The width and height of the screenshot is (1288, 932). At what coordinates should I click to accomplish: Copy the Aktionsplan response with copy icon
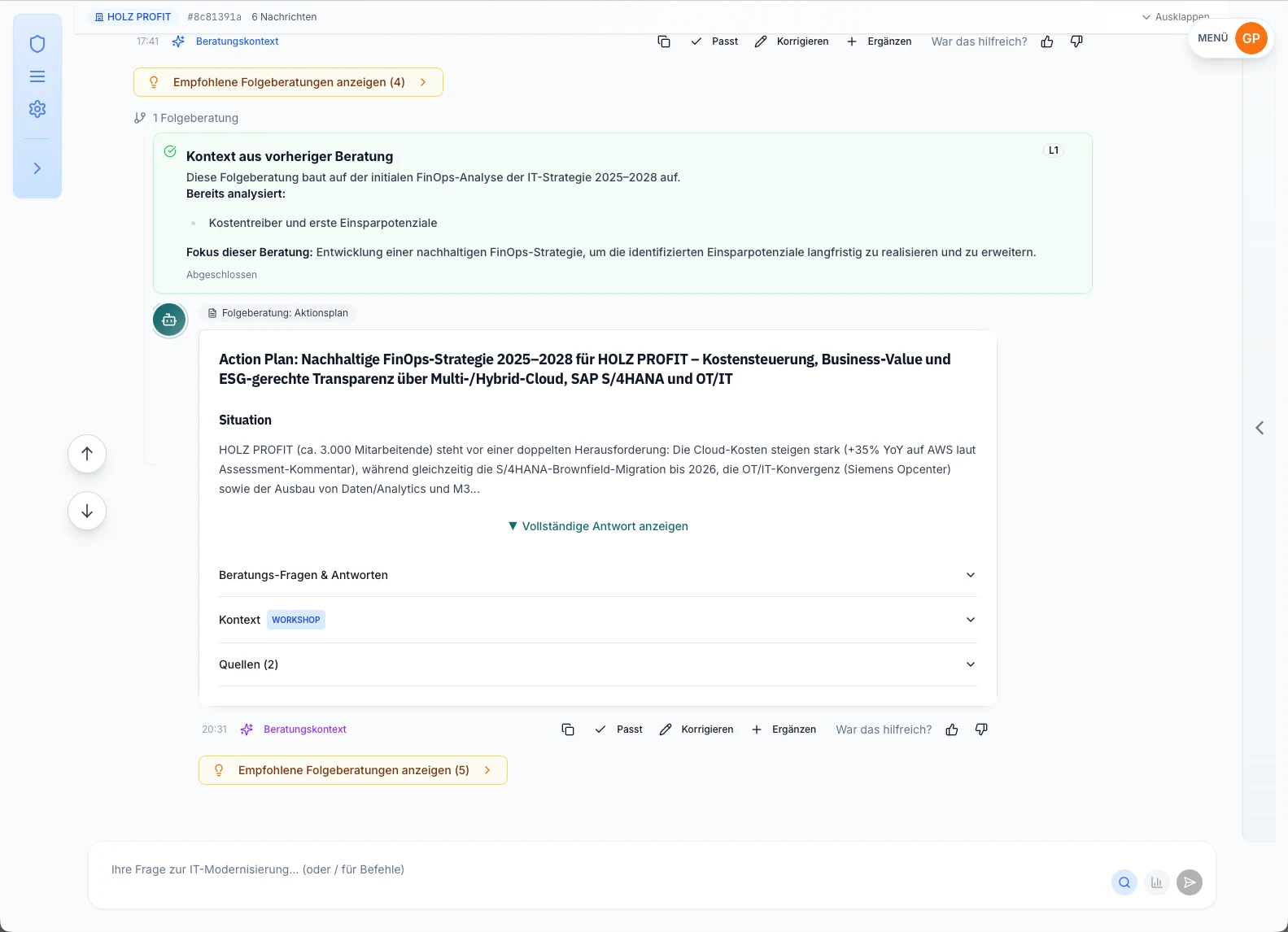(568, 729)
